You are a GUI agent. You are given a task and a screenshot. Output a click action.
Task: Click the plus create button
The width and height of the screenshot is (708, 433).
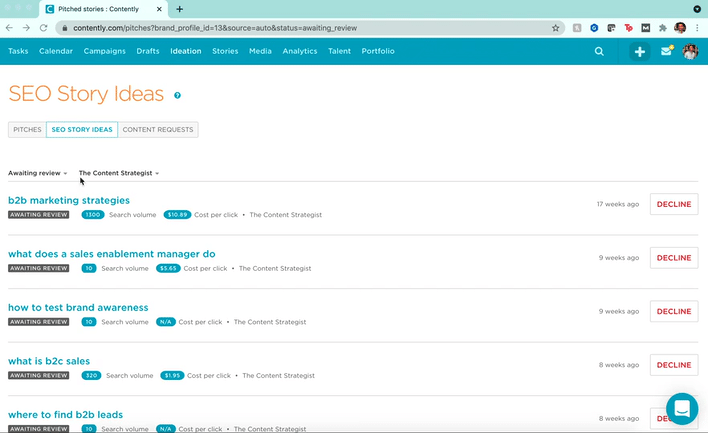tap(639, 51)
